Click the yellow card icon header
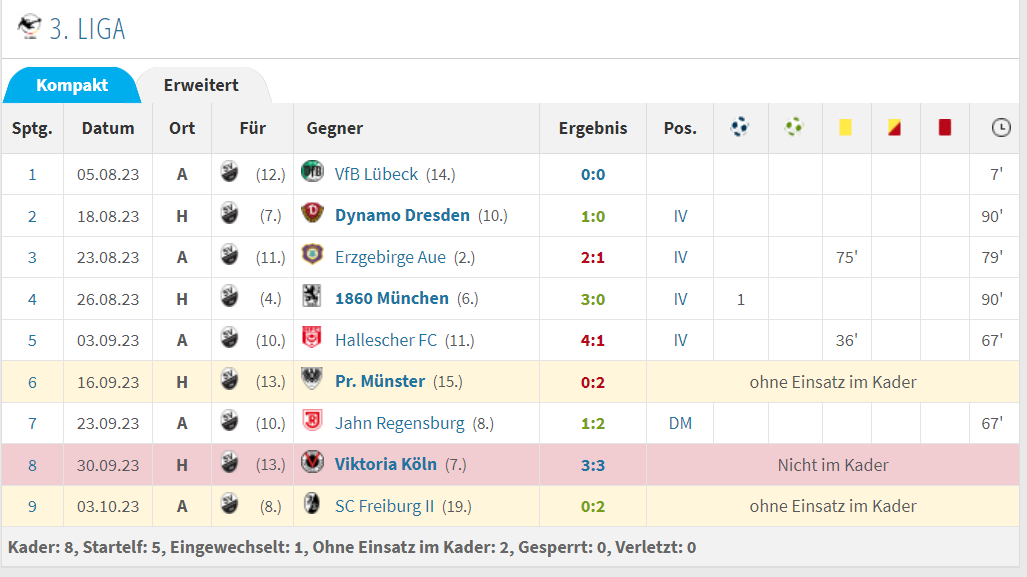The image size is (1027, 577). coord(846,127)
